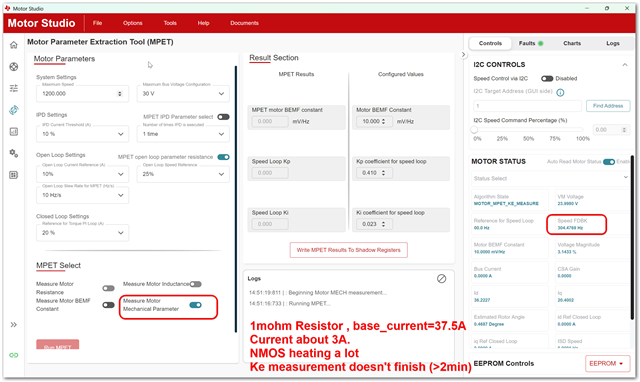Screen dimensions: 640x382
Task: Open Number of times IPD executed dropdown
Action: point(183,134)
